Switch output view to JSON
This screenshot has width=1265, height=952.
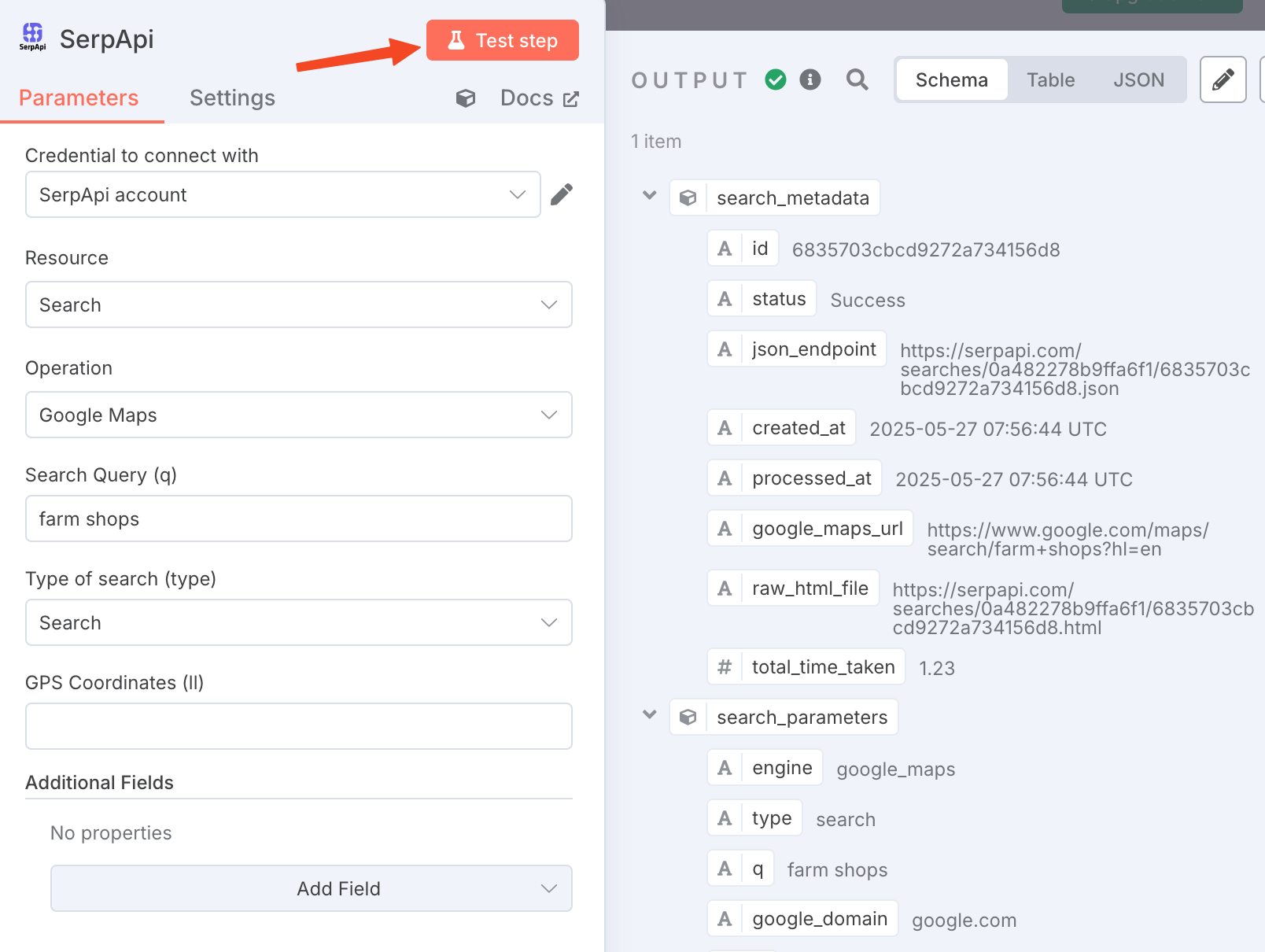(1138, 79)
